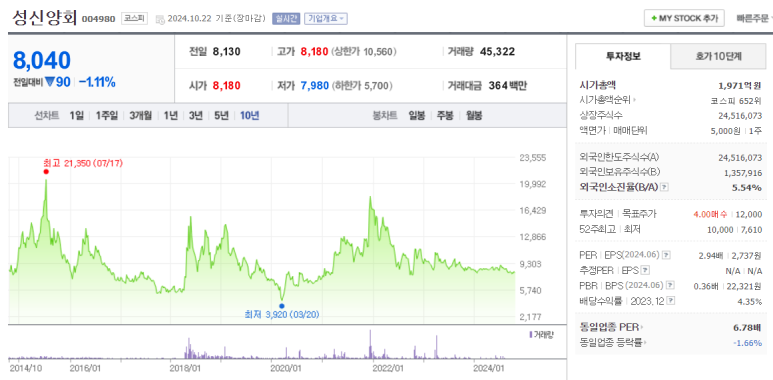This screenshot has width=773, height=380.
Task: Click the help icon beside 배당수익률 2023.12
Action: (x=671, y=301)
